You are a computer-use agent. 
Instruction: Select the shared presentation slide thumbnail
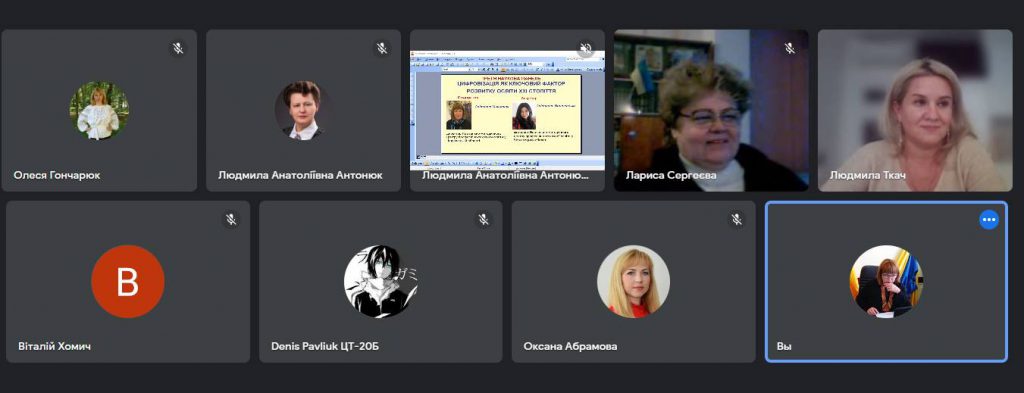pyautogui.click(x=507, y=110)
